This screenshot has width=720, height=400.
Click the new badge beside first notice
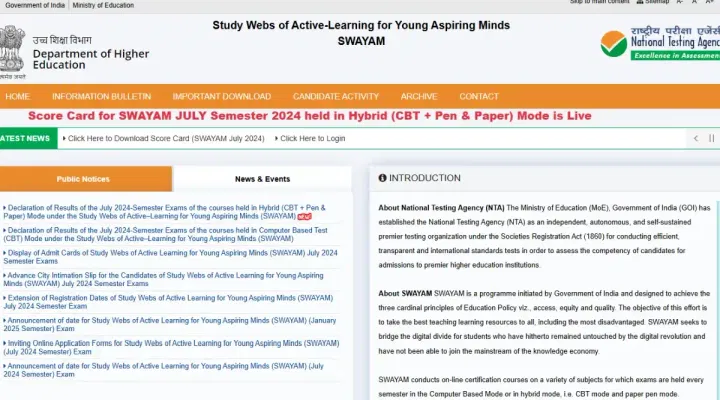(304, 216)
